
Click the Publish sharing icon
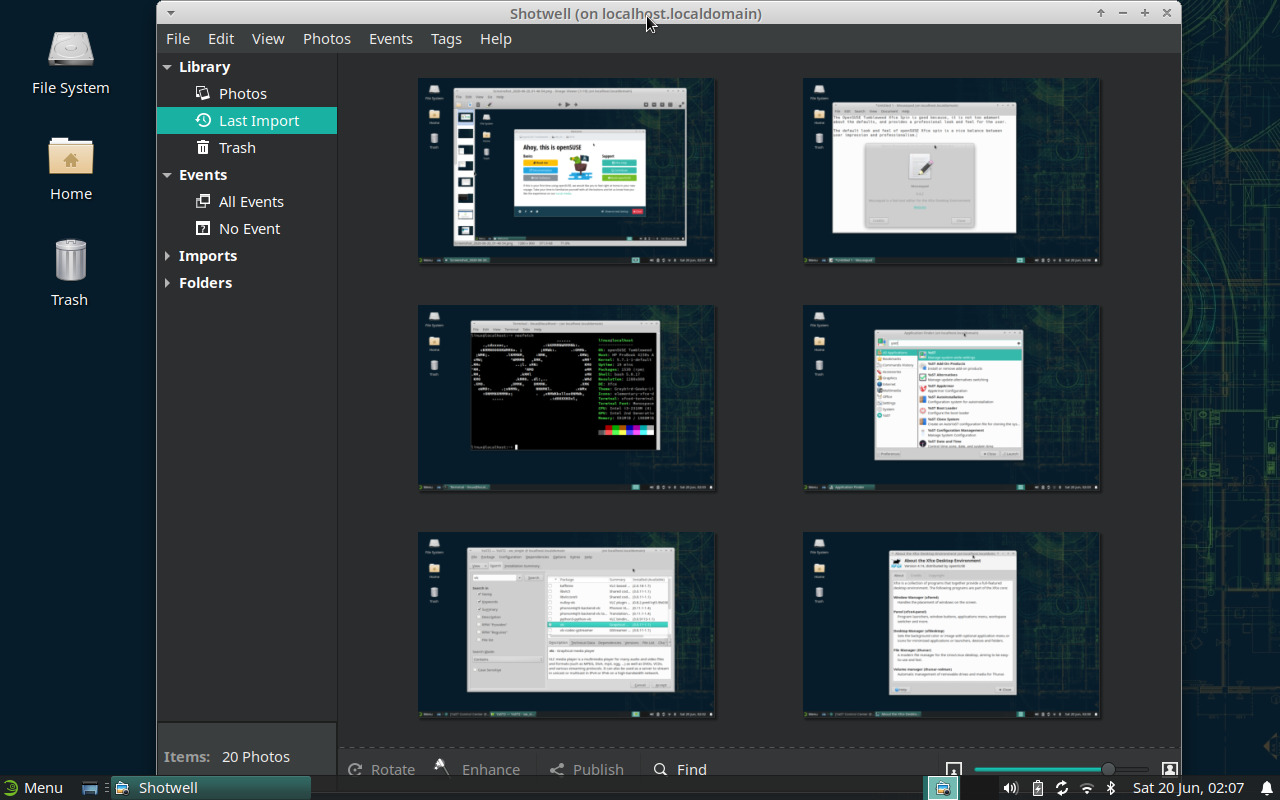pos(556,769)
